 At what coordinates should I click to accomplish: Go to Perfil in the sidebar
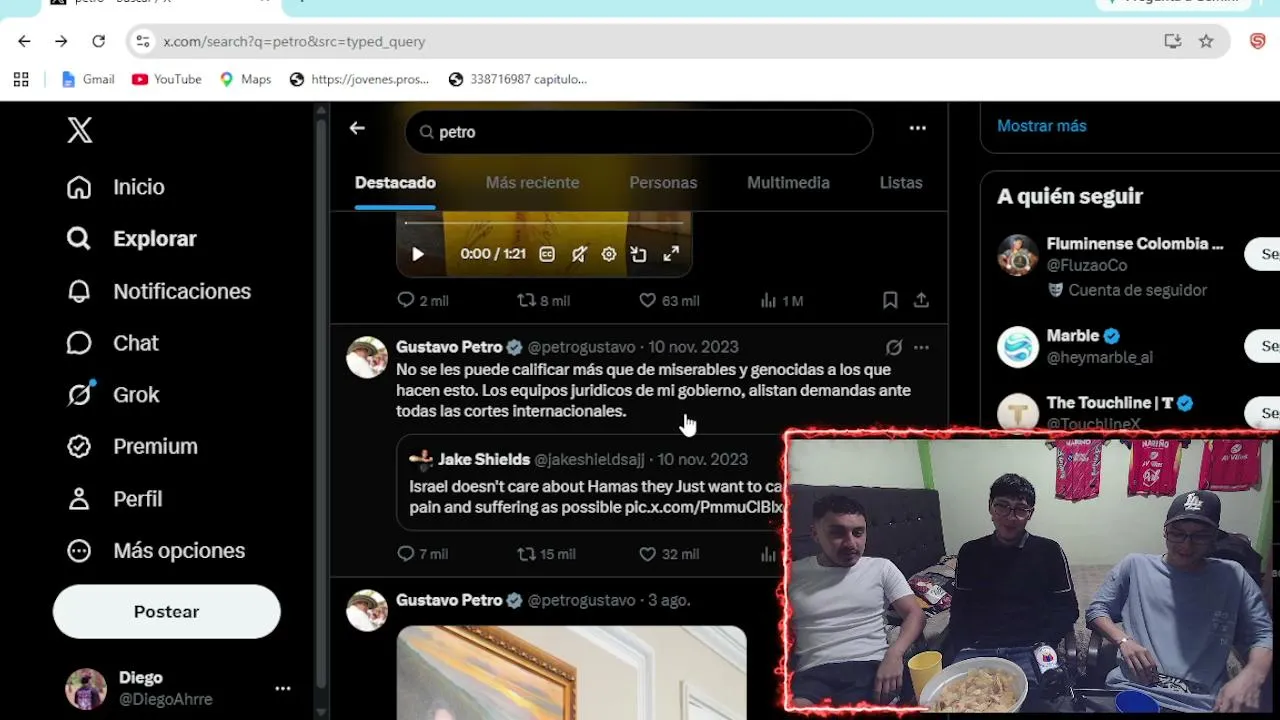pos(114,499)
